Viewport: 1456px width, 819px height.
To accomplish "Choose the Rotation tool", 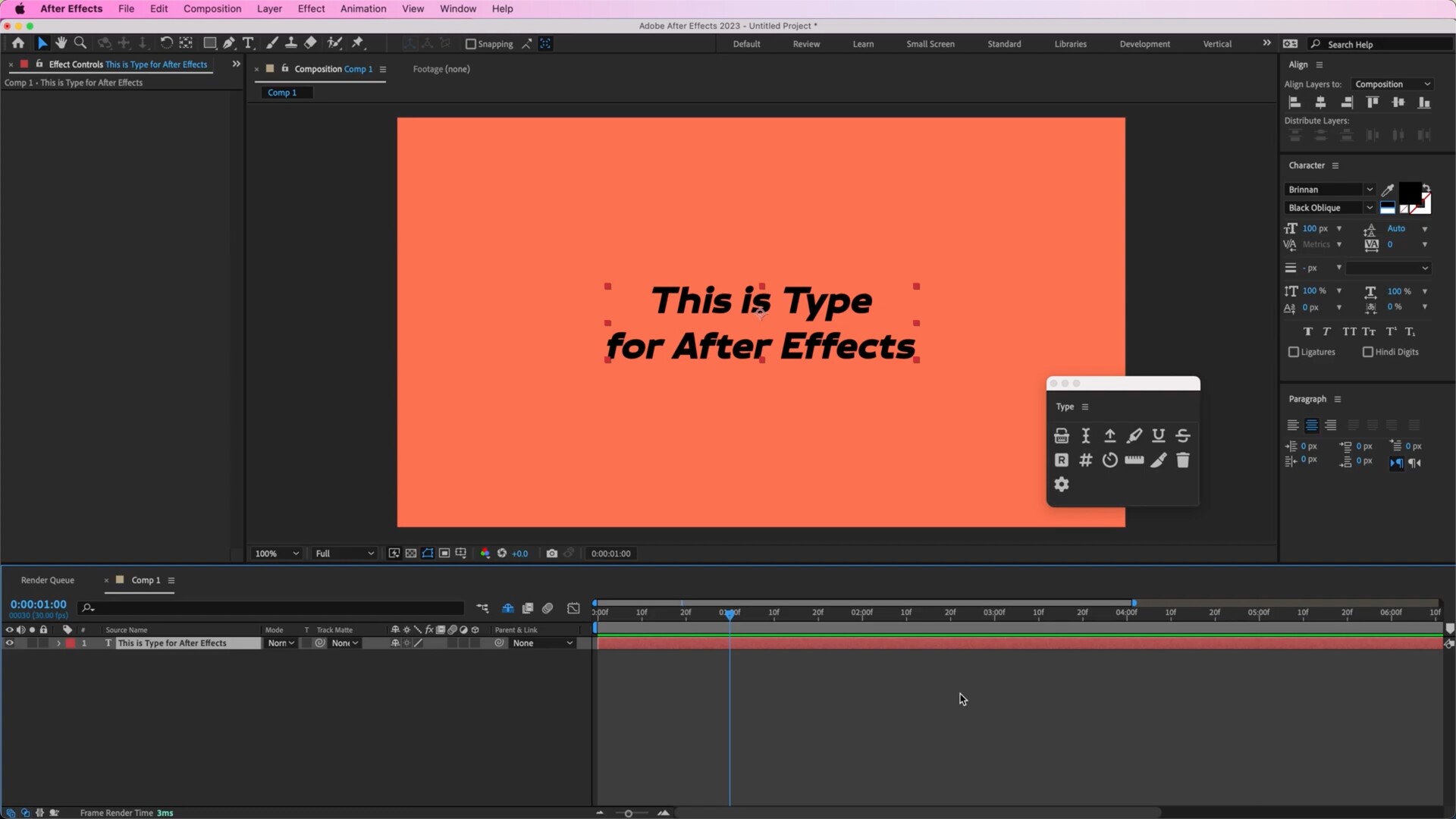I will tap(166, 43).
